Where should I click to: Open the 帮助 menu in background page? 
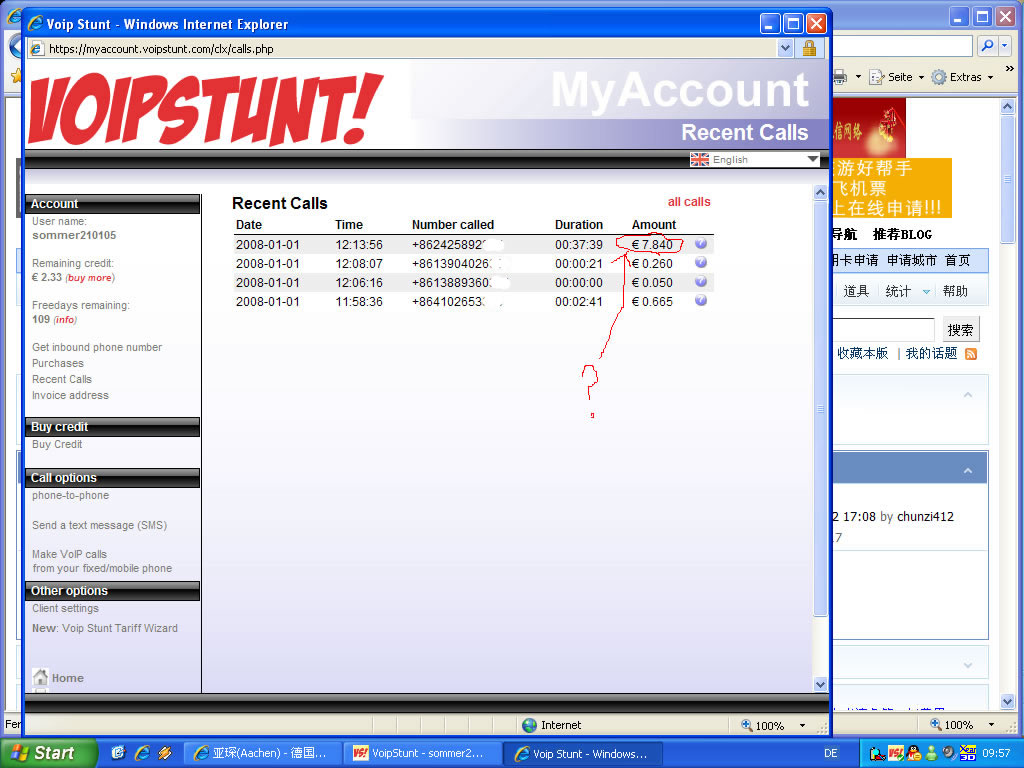pos(955,291)
